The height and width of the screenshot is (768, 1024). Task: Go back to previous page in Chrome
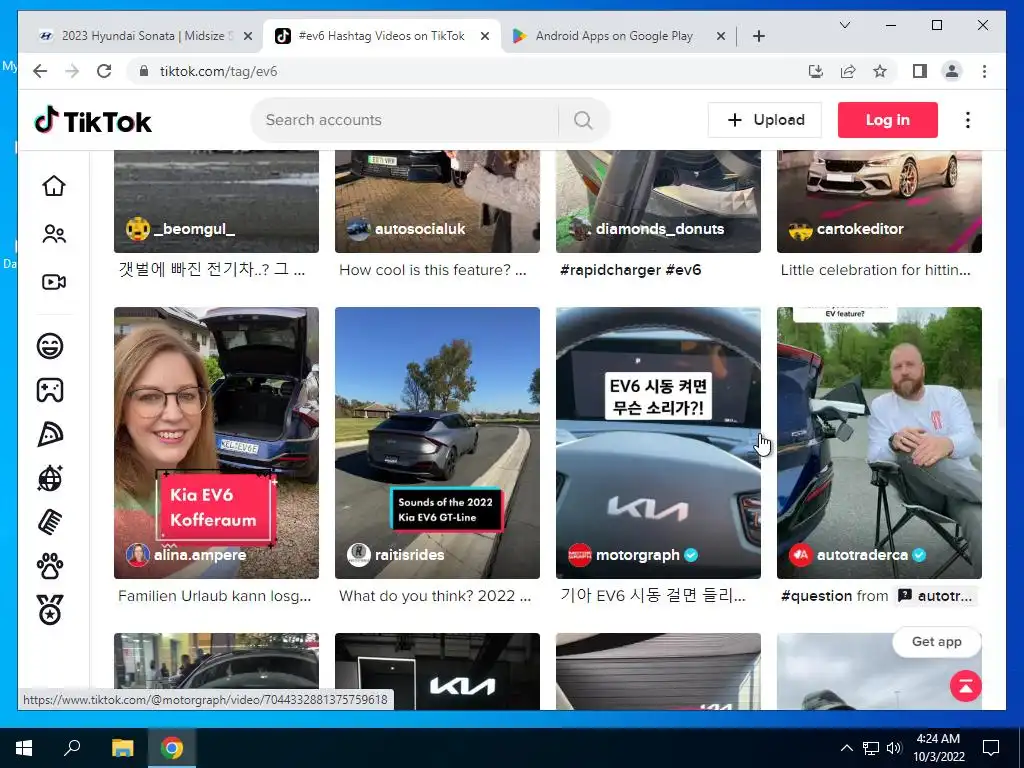[40, 71]
